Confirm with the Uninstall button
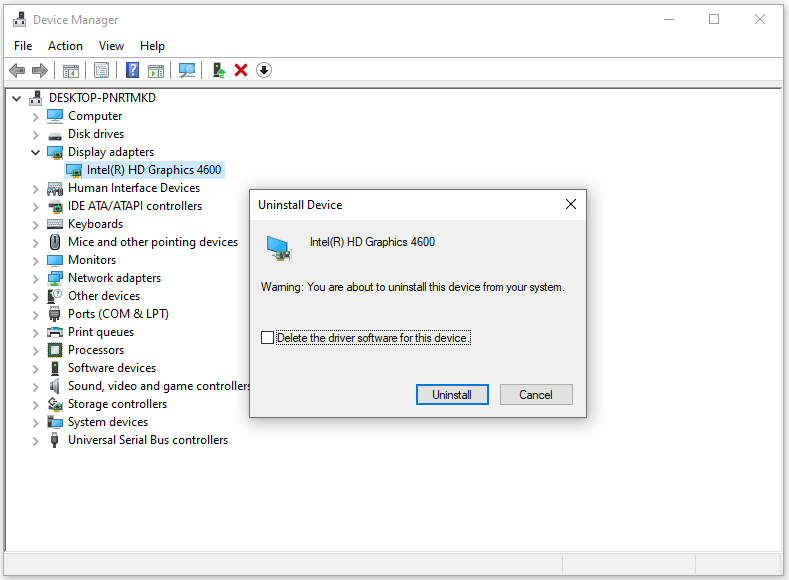 [x=452, y=394]
